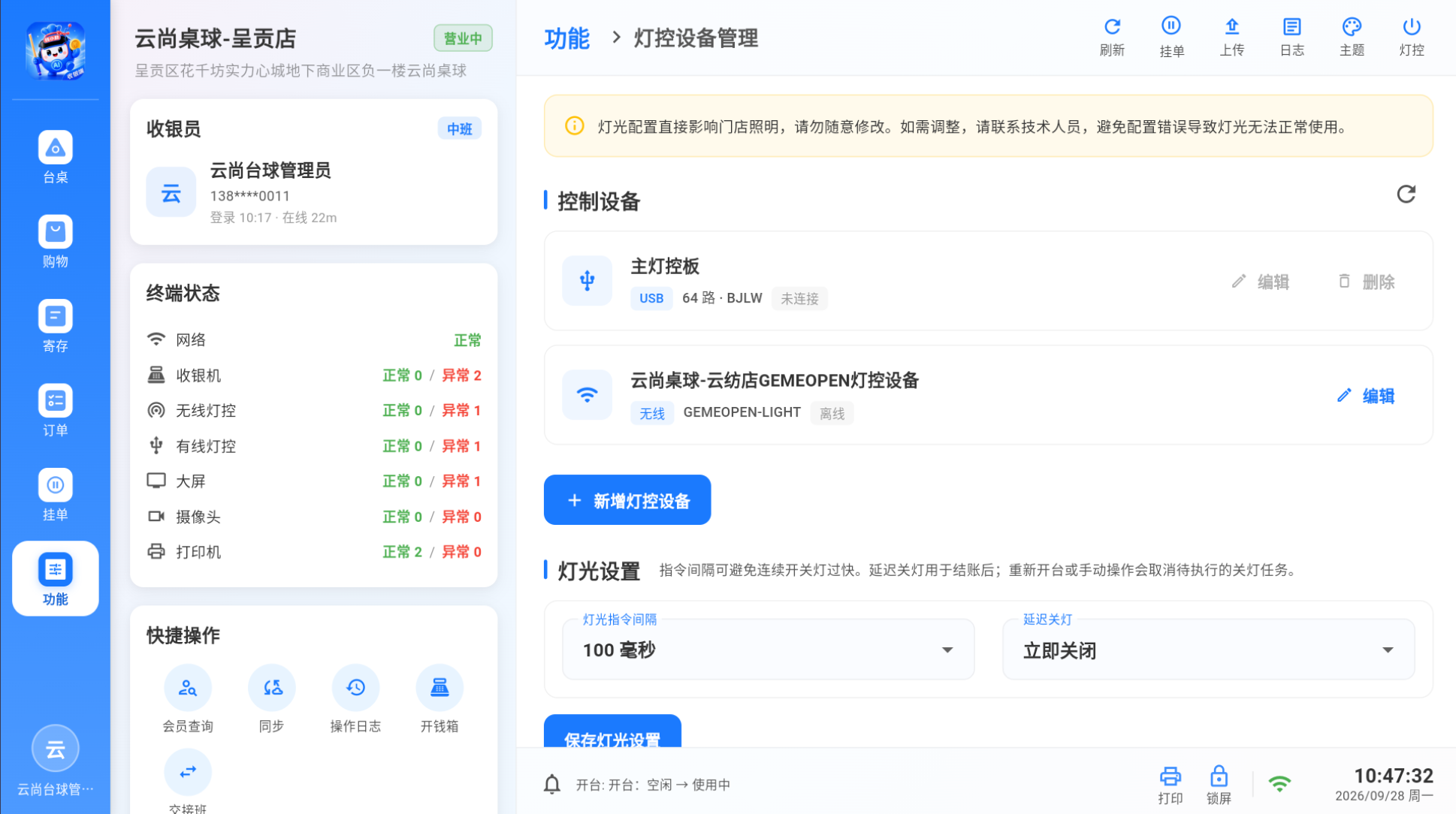Screen dimensions: 1456x814
Task: Click the app logo at top left
Action: 55,50
